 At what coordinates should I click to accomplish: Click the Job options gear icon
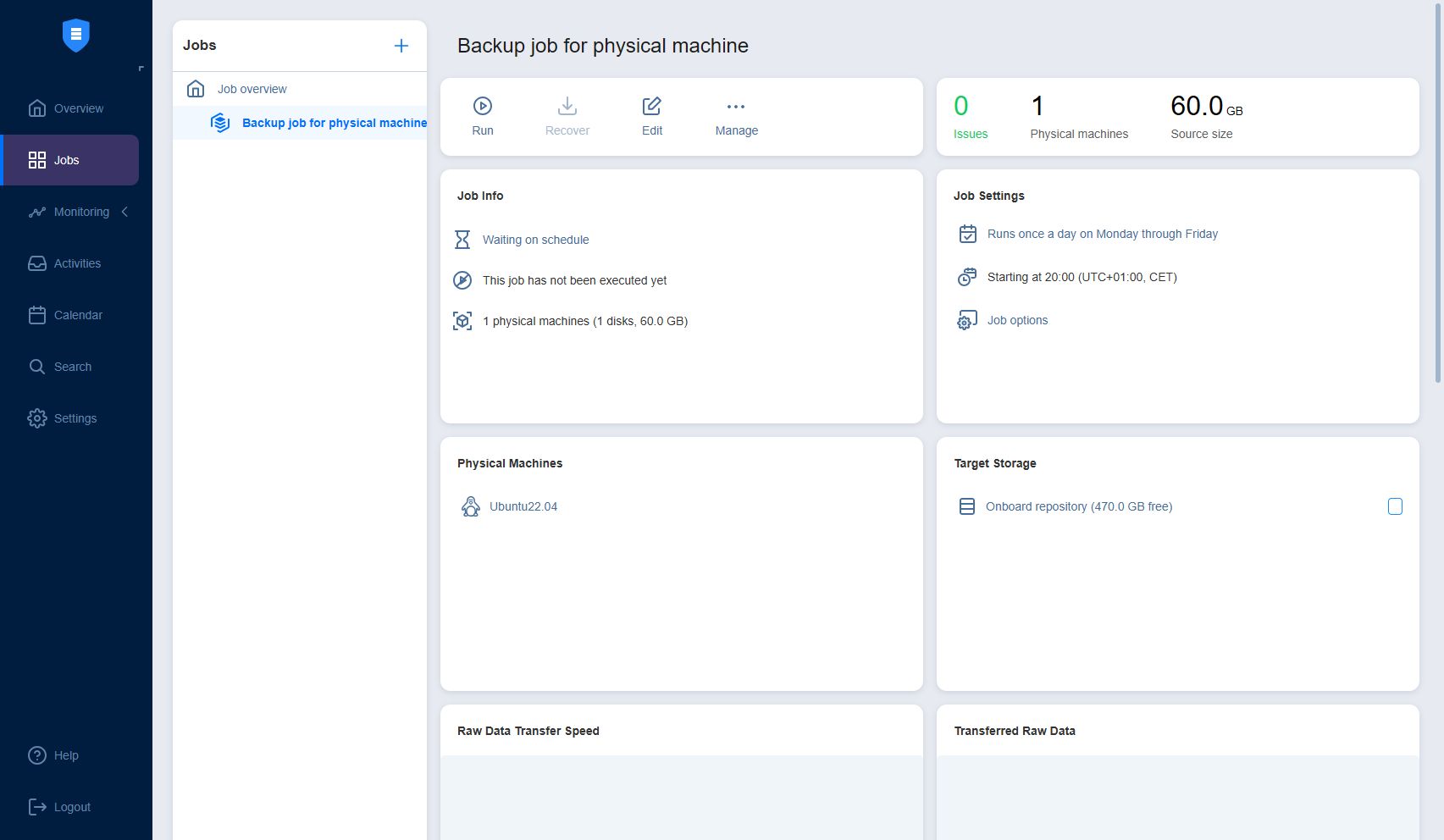966,321
